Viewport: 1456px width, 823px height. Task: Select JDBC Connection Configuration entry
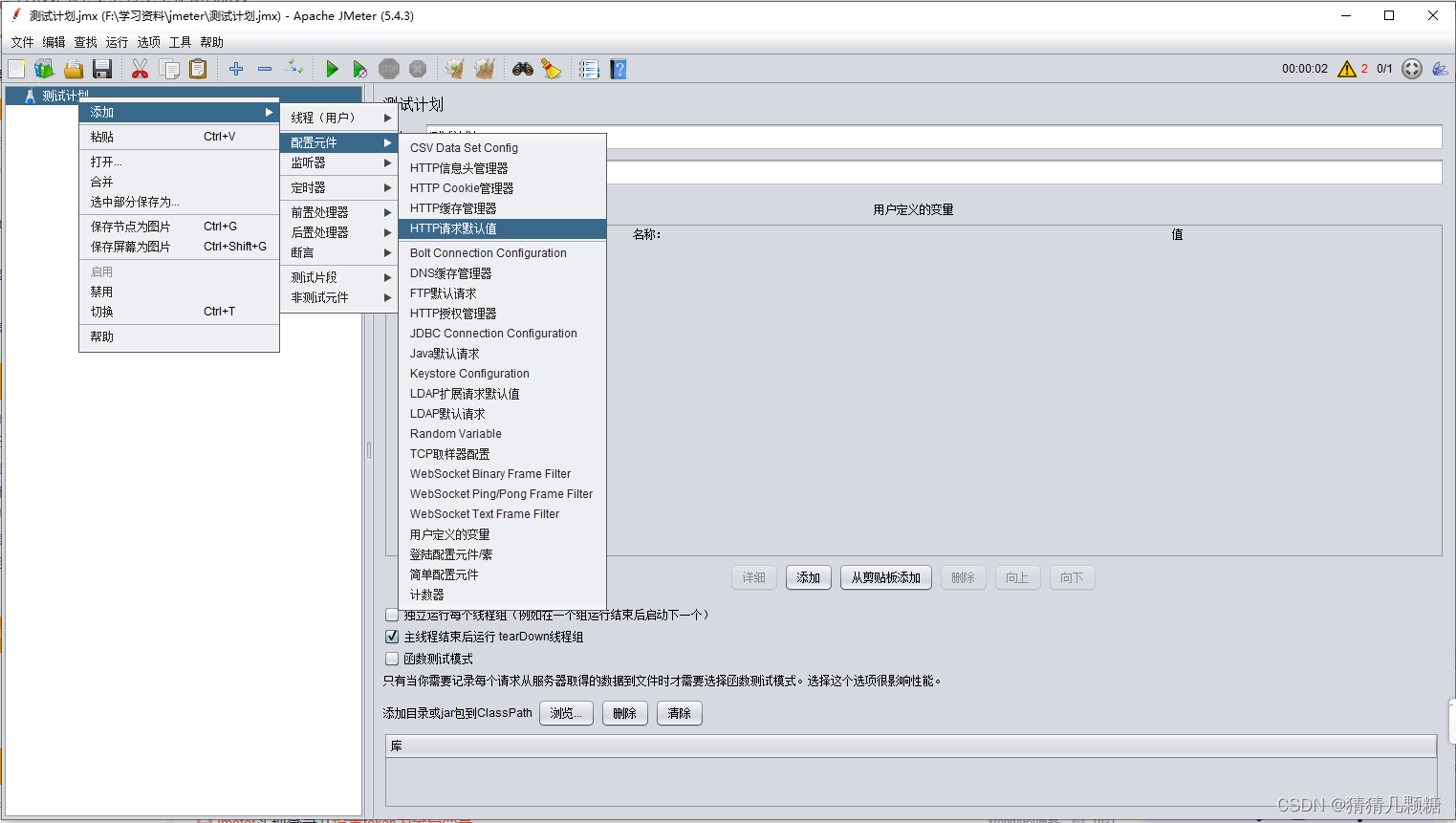[503, 334]
